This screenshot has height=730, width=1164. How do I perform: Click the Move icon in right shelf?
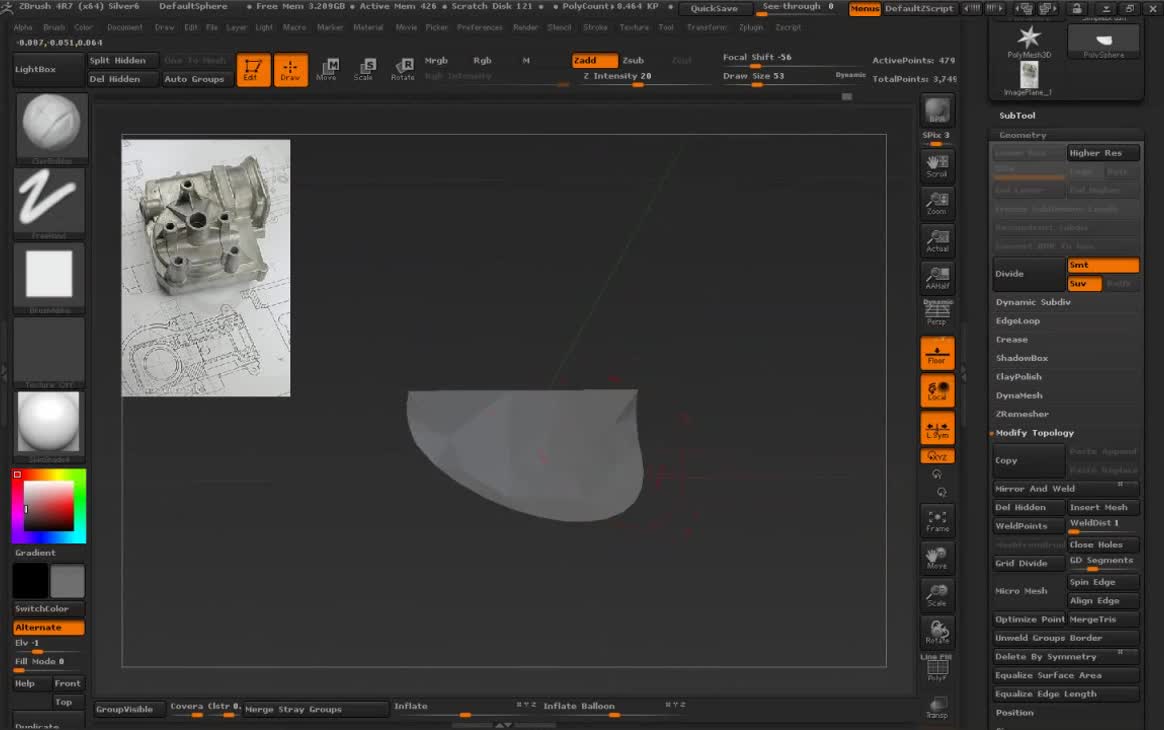point(937,558)
